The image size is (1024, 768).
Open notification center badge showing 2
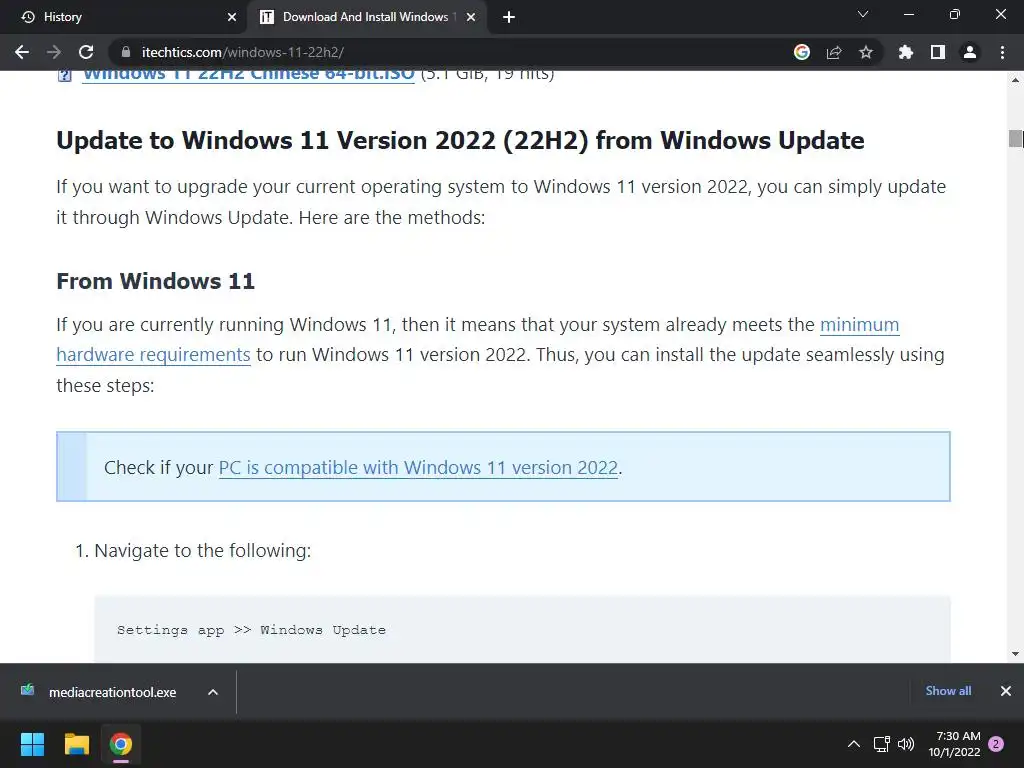(996, 744)
